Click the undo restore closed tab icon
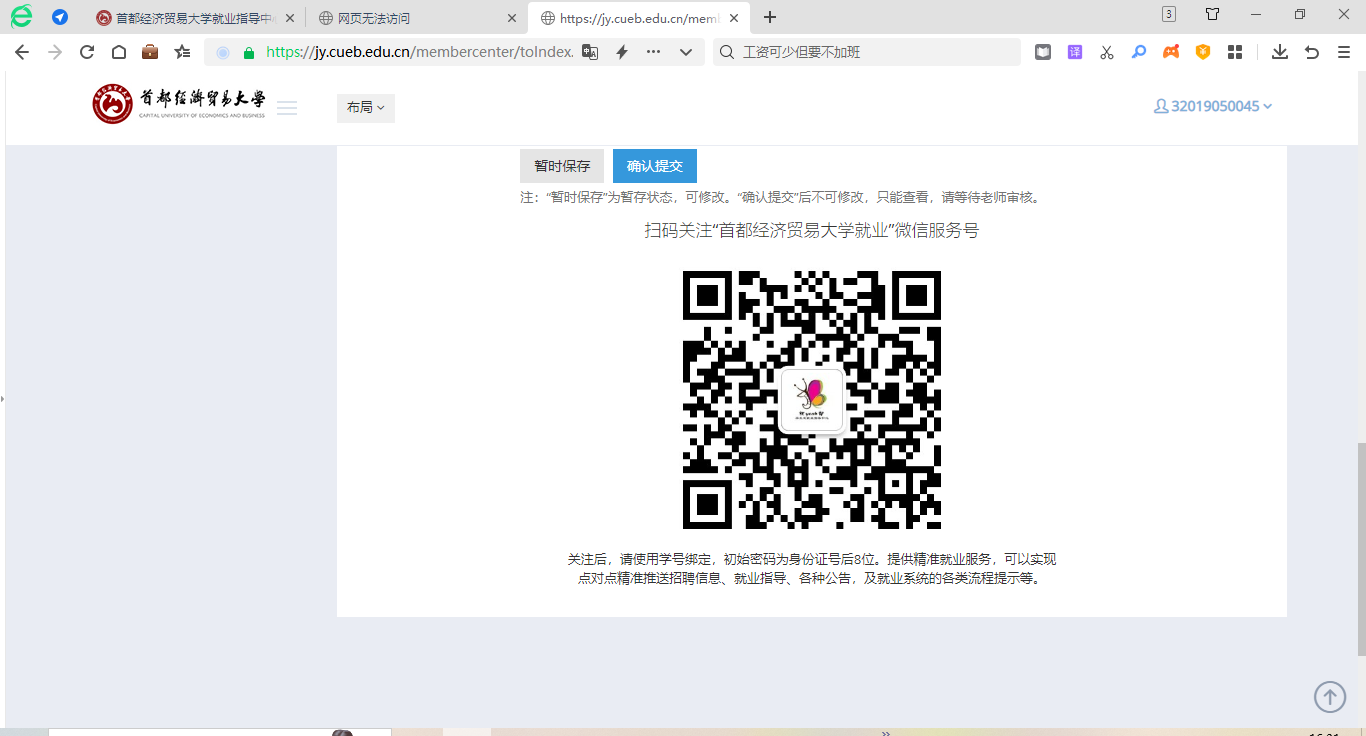The height and width of the screenshot is (736, 1366). pyautogui.click(x=1312, y=53)
